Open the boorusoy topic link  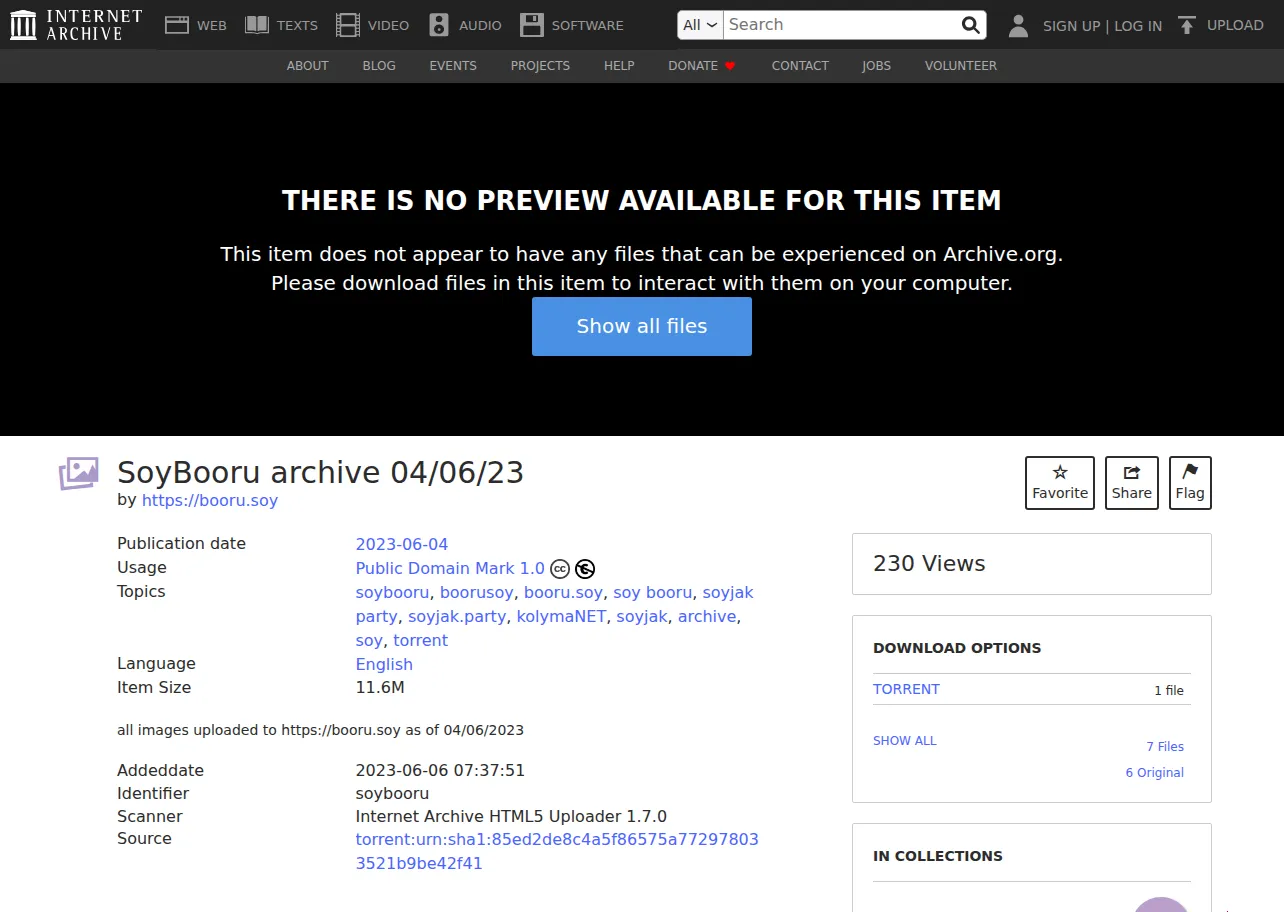(x=477, y=593)
